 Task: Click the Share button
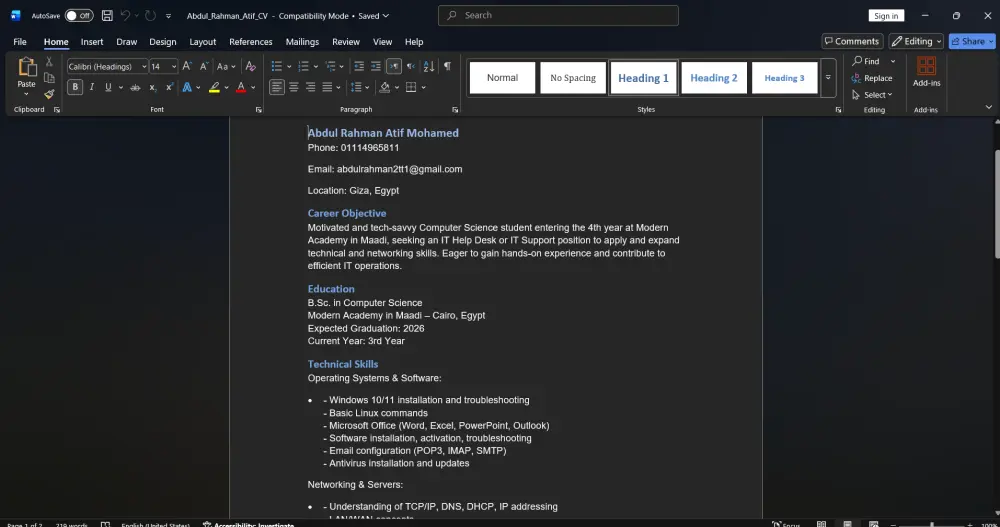[971, 41]
